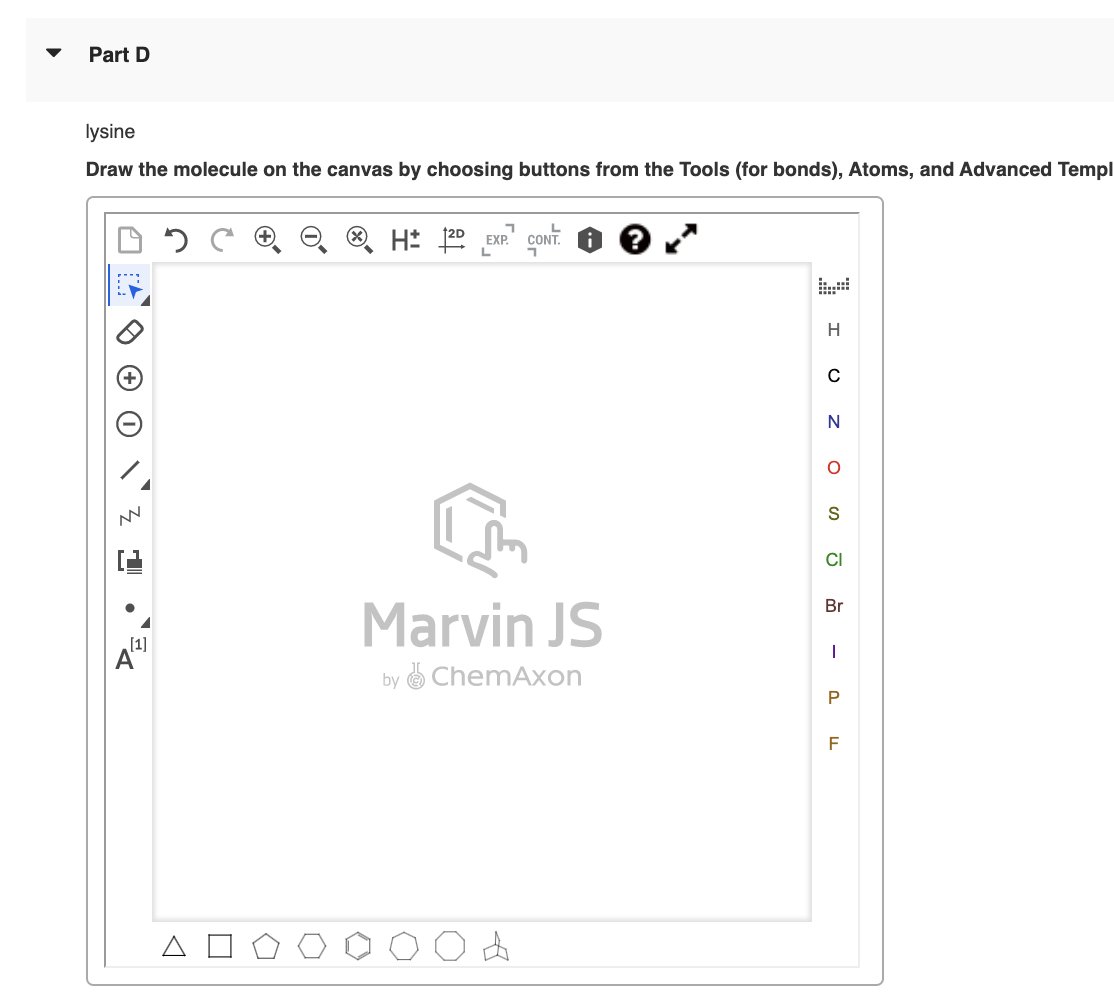Open the group brackets tool
The height and width of the screenshot is (1000, 1114).
129,562
